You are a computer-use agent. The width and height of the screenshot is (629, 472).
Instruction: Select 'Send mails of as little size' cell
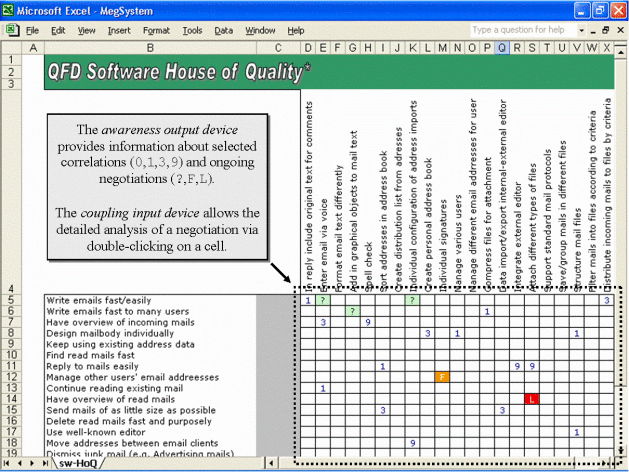coord(150,410)
